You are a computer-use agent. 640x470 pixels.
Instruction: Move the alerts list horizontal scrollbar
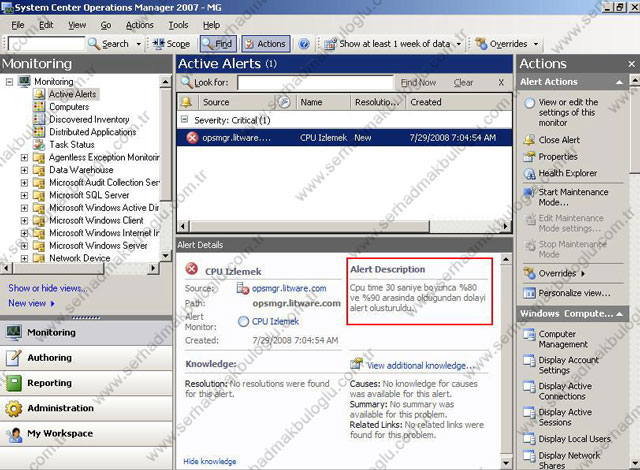309,226
